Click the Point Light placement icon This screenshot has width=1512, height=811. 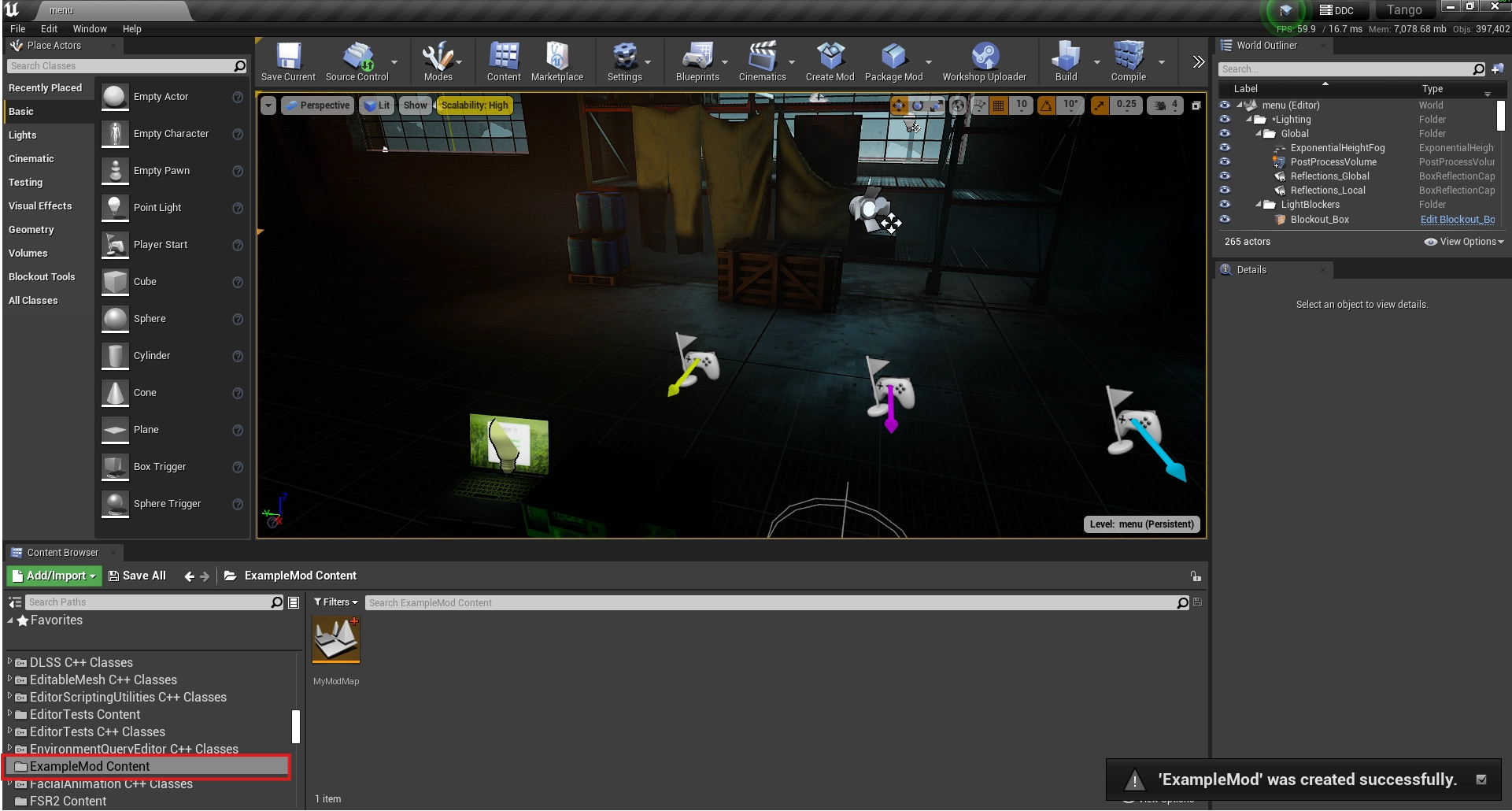(115, 208)
